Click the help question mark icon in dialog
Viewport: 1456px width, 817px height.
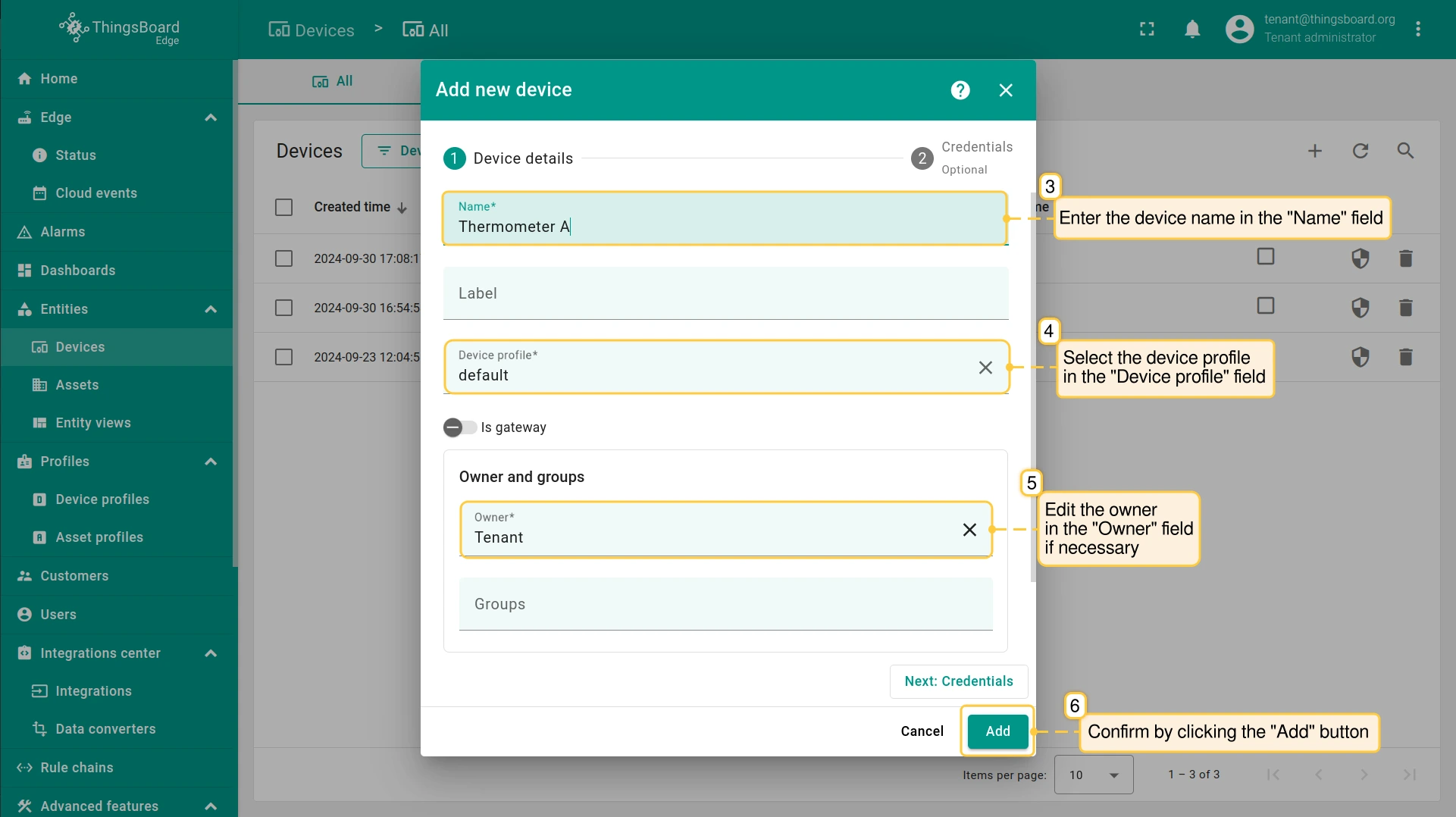960,90
